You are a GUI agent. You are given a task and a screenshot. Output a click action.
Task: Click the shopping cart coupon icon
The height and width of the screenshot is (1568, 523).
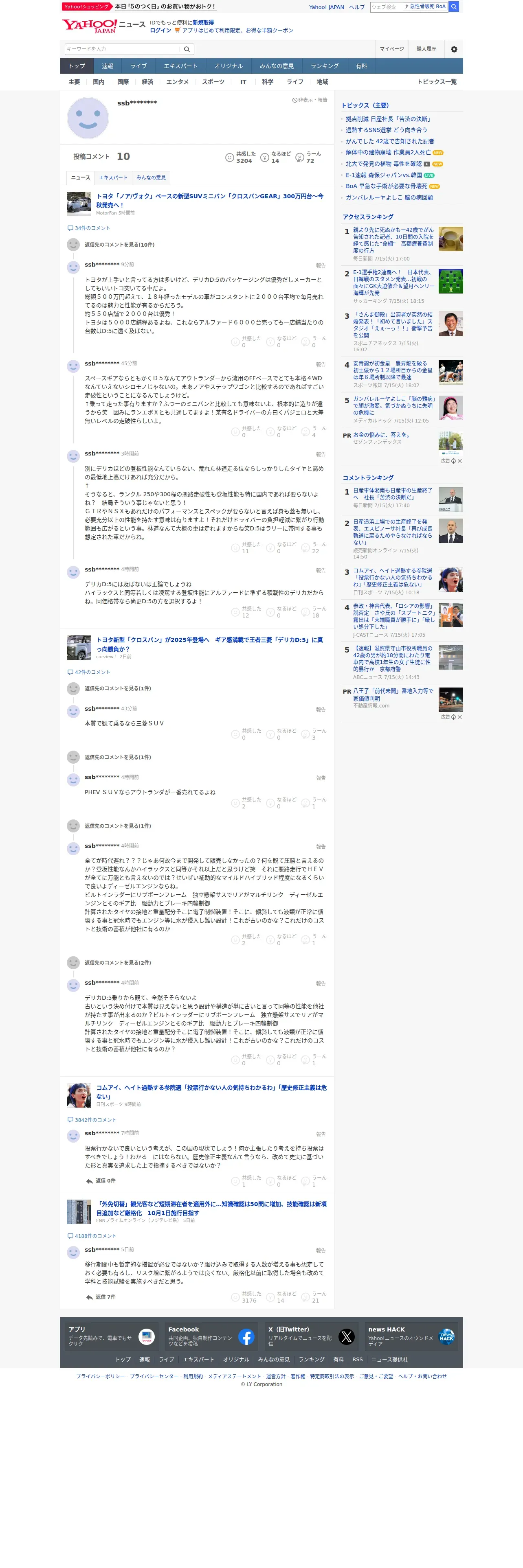point(177,30)
